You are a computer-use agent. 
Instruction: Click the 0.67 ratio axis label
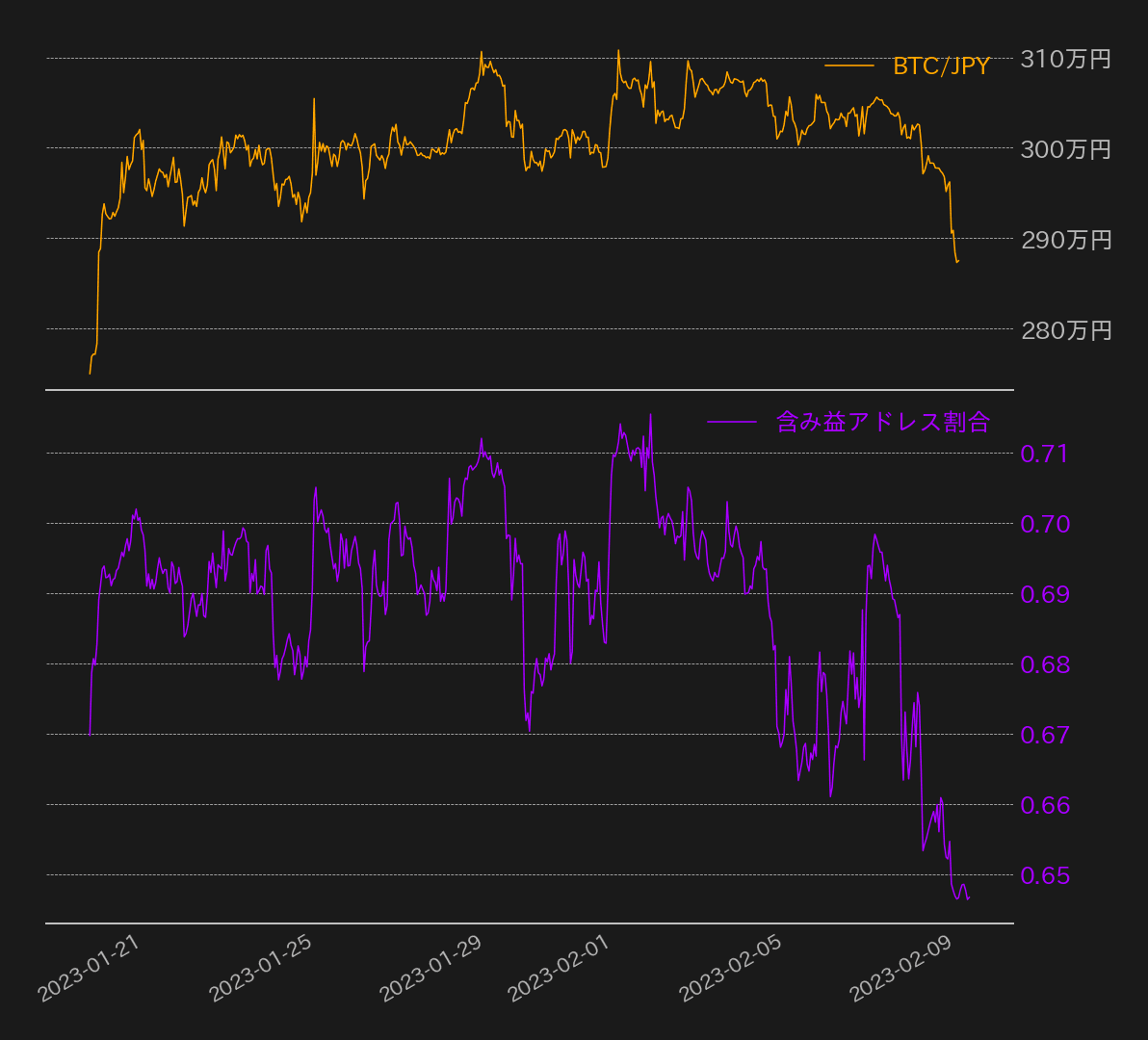click(x=1044, y=735)
